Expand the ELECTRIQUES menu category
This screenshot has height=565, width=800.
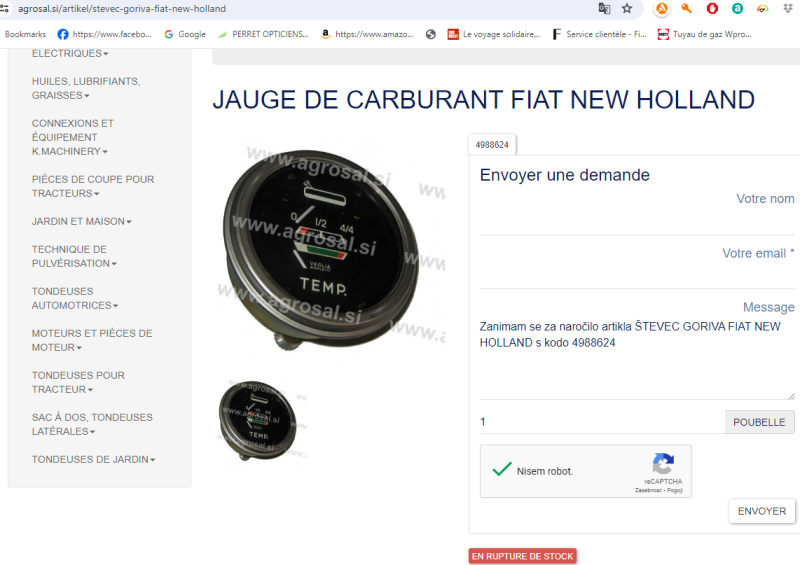coord(70,53)
